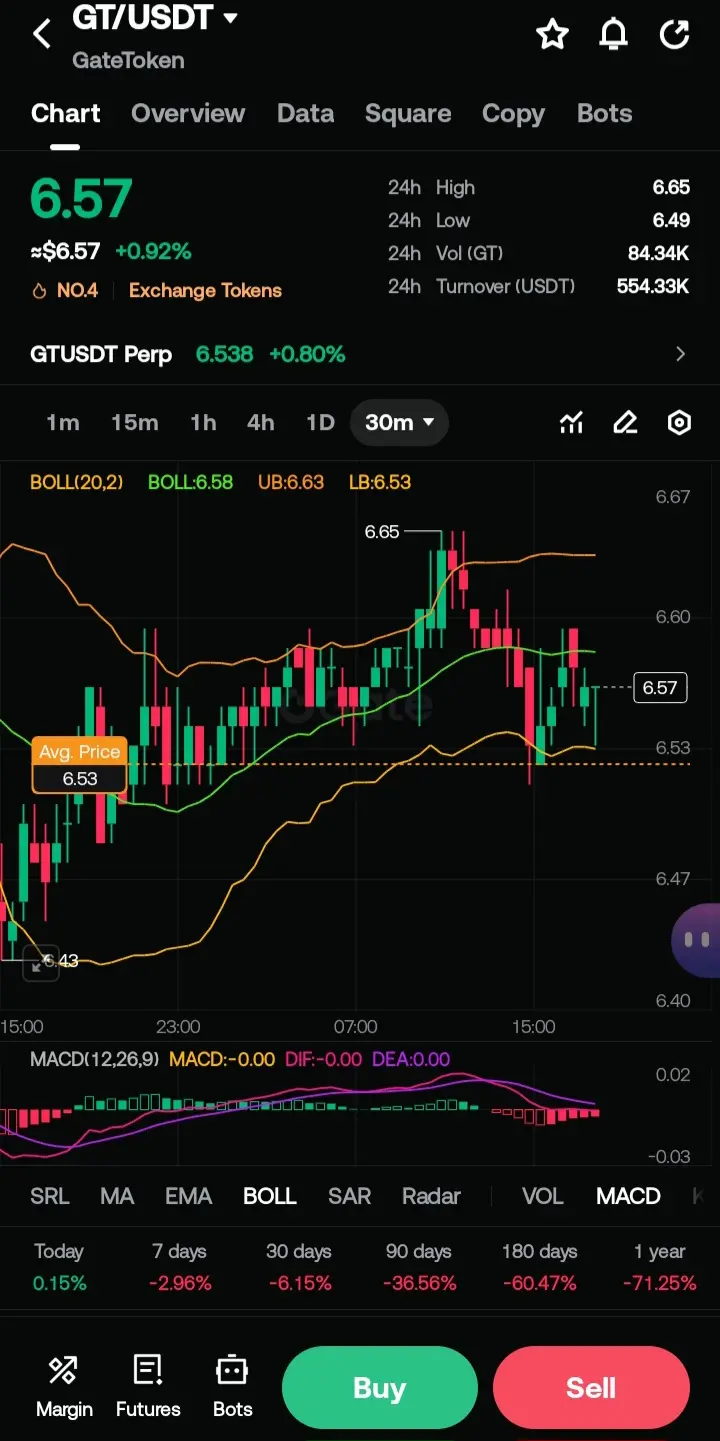Tap the UB:6.63 upper band label

291,482
